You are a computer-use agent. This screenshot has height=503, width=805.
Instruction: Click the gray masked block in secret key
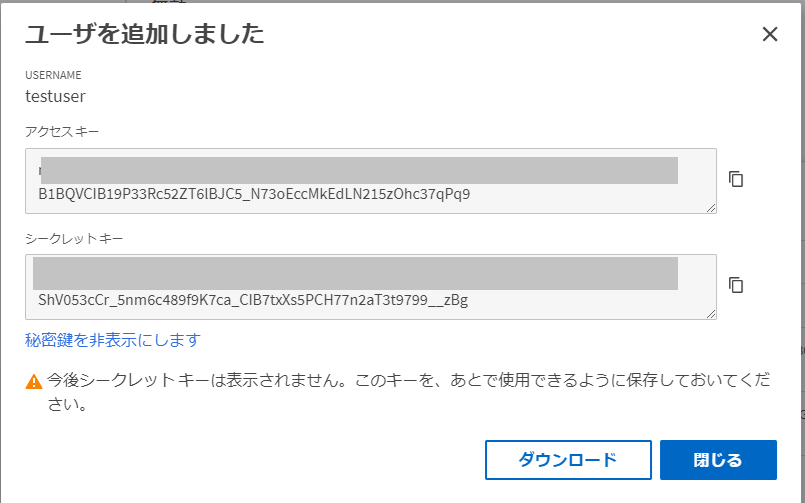click(355, 274)
